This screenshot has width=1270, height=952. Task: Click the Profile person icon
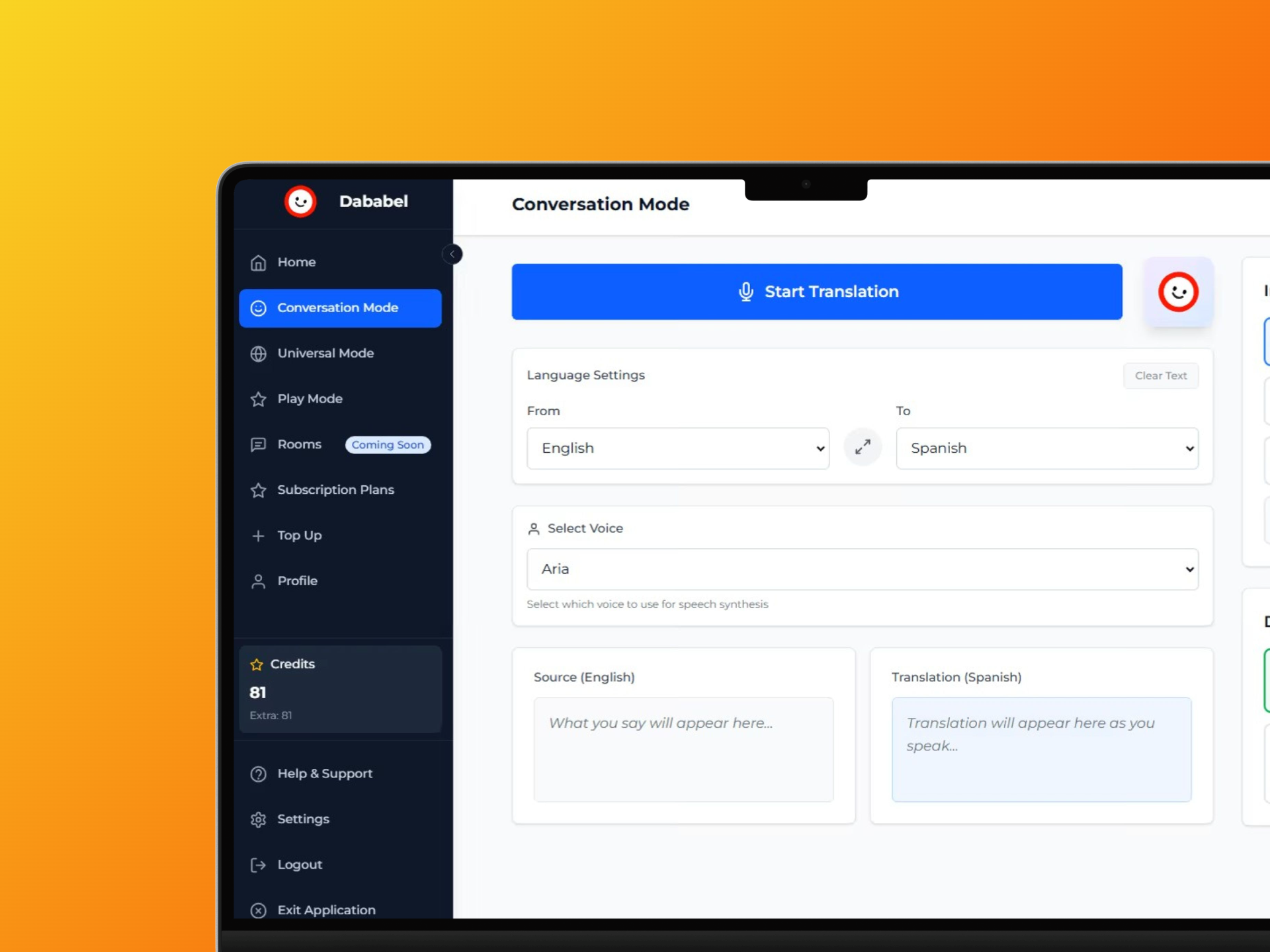point(258,581)
